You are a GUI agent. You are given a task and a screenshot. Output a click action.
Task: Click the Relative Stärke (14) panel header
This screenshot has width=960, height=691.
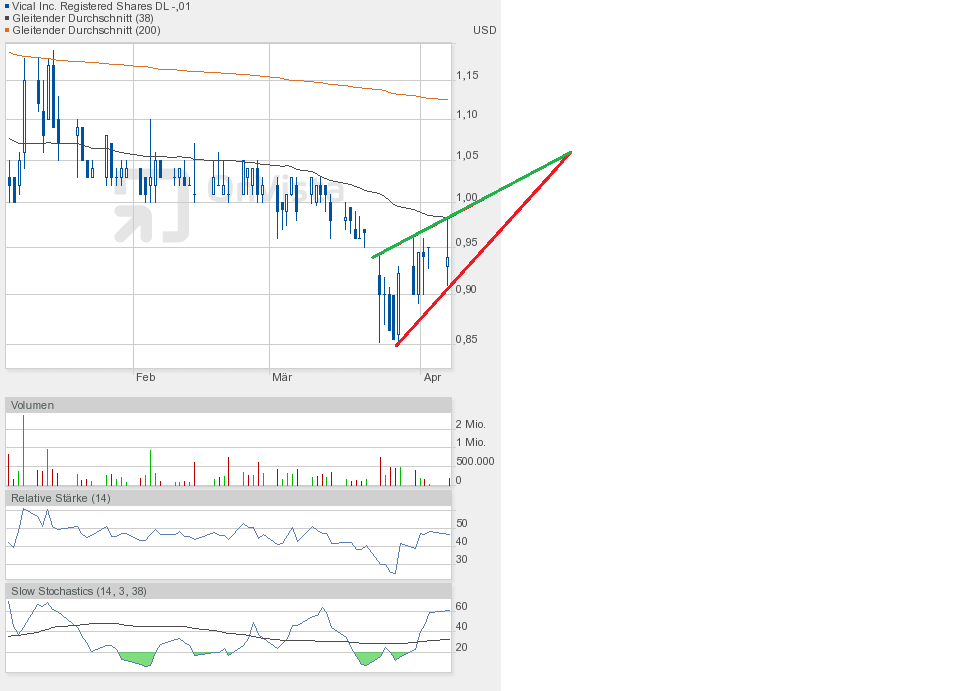tap(60, 498)
